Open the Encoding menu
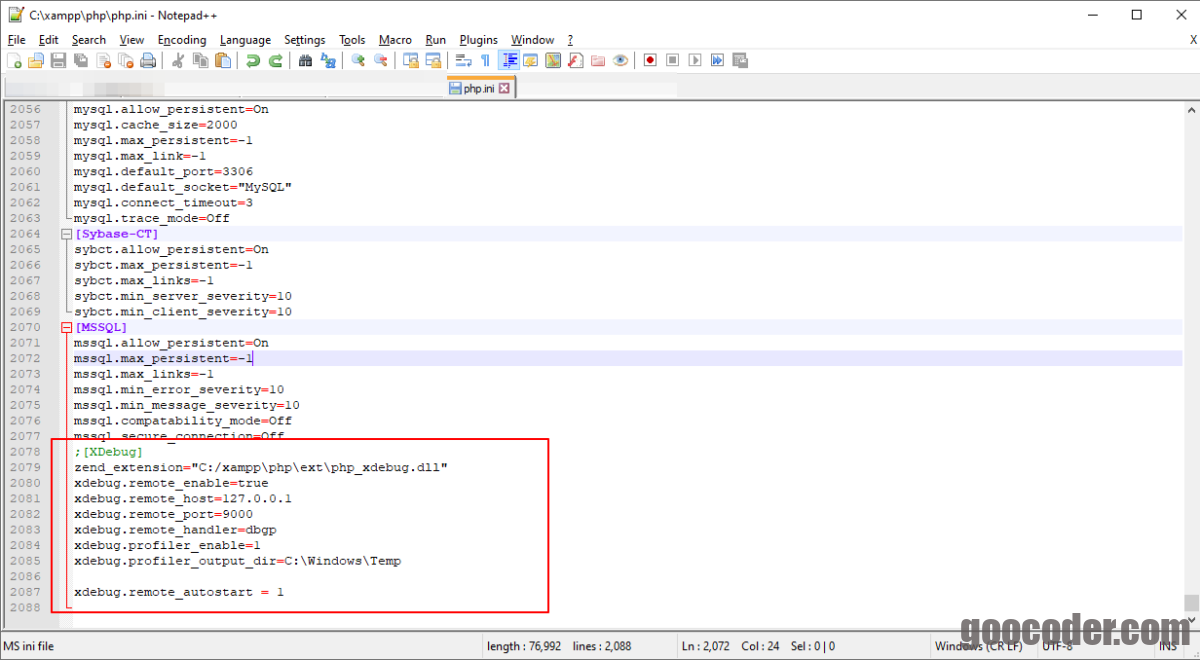1200x660 pixels. (x=181, y=40)
